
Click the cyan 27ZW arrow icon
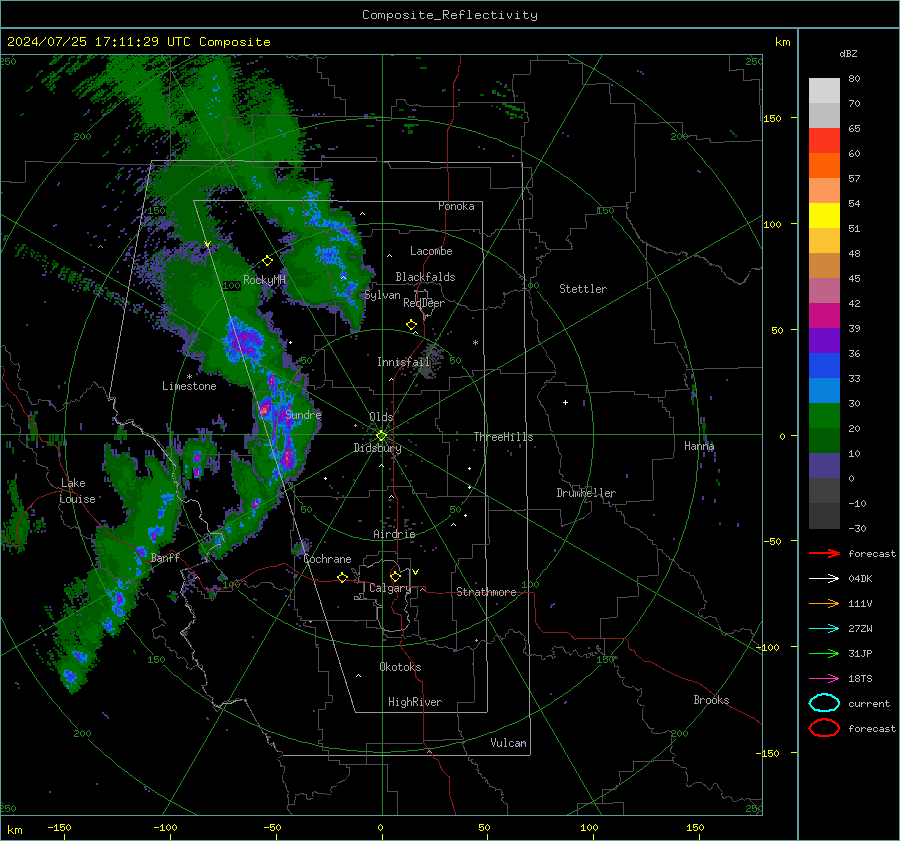coord(824,629)
